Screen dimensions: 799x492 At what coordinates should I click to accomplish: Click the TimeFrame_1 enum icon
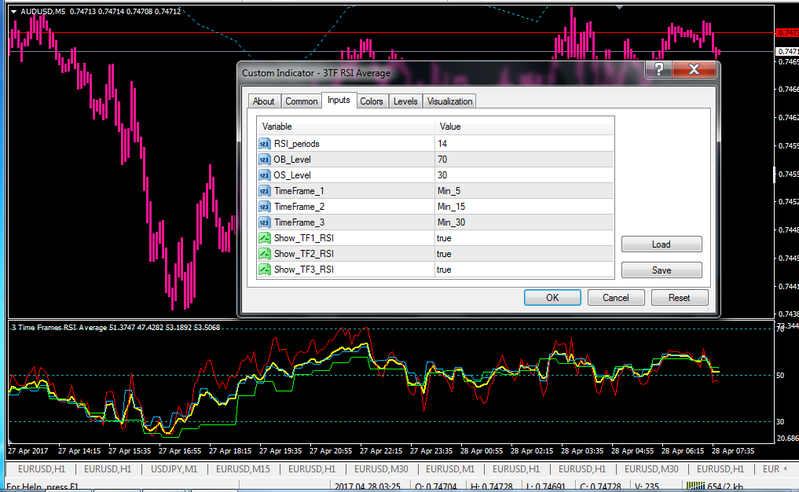click(266, 191)
